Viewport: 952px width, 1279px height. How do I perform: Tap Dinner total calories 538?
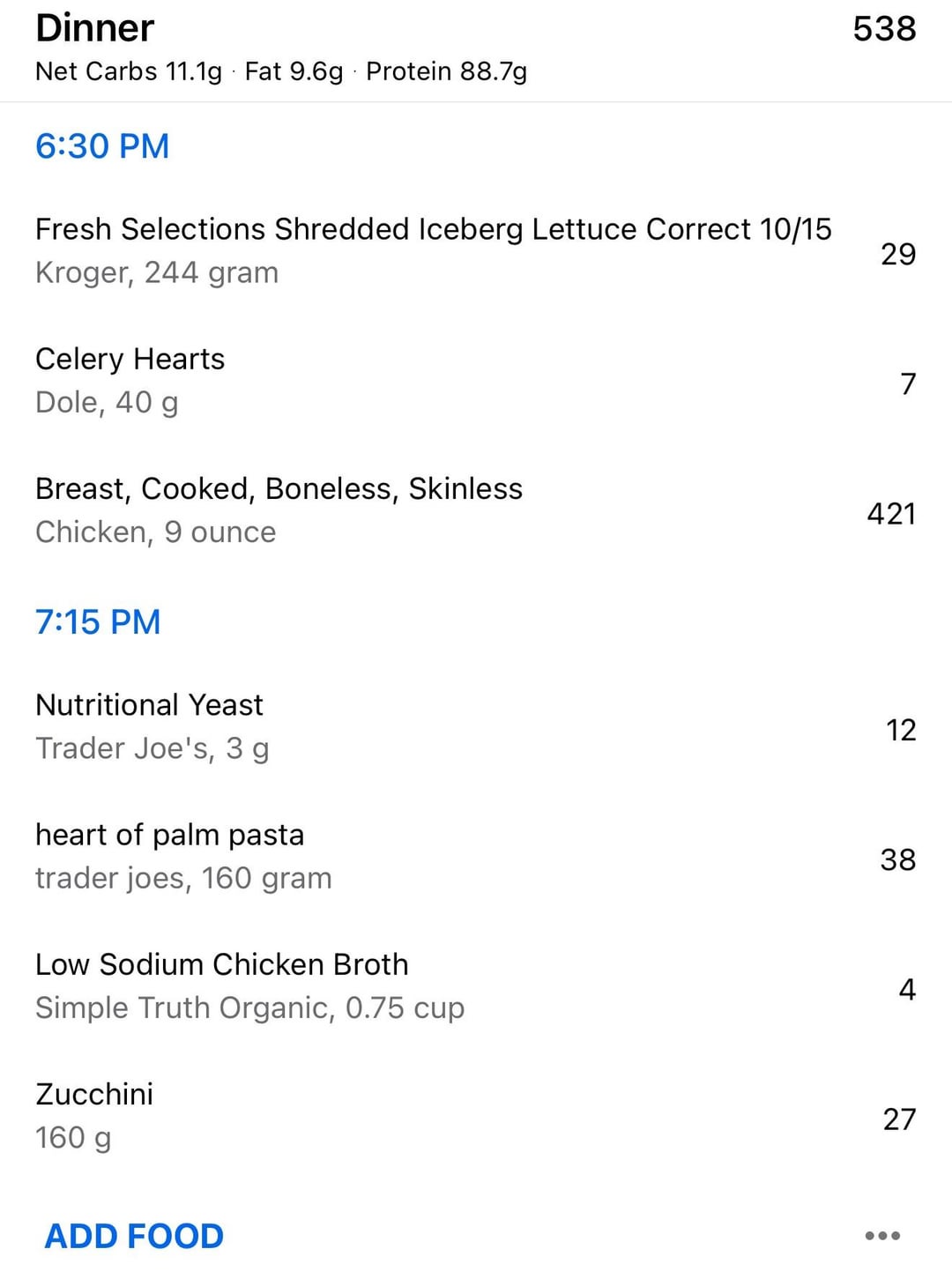pos(884,29)
